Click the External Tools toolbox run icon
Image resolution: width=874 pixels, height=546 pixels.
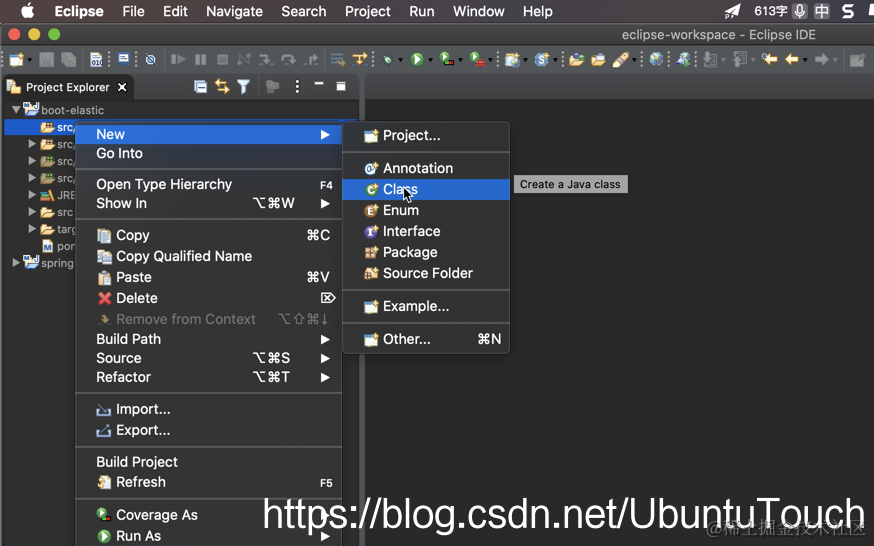click(x=477, y=59)
